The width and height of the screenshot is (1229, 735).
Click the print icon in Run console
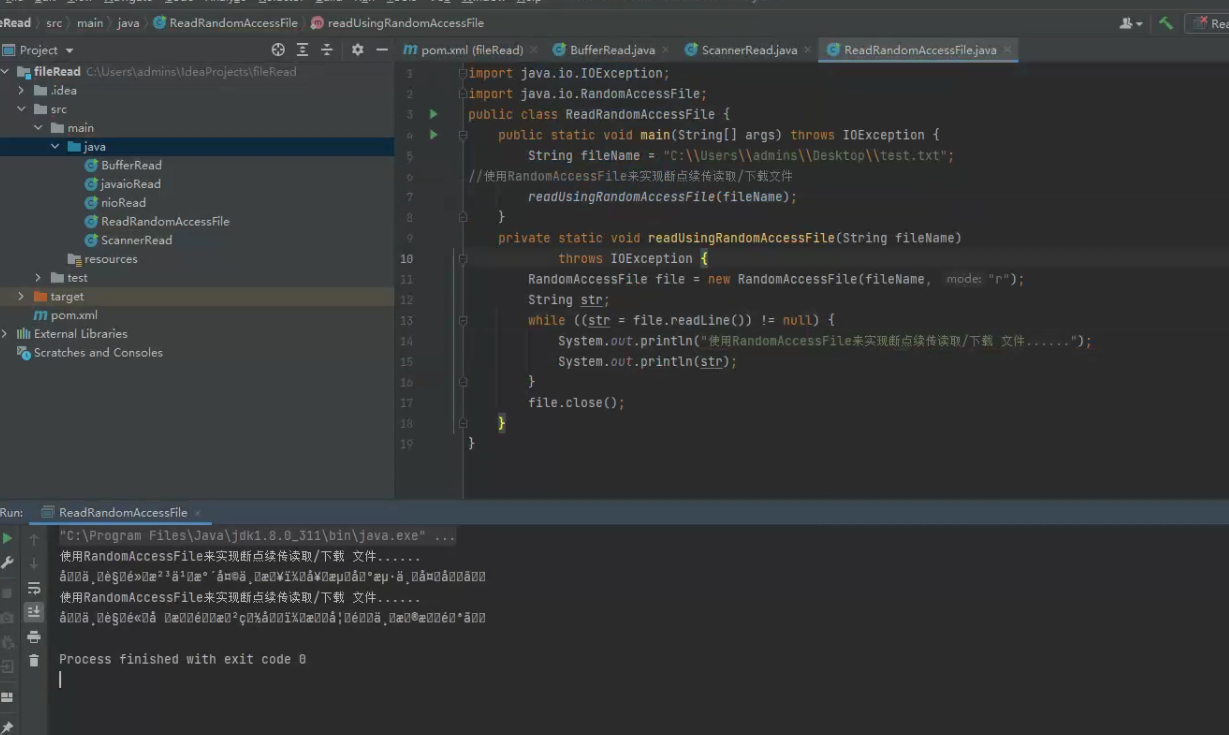point(34,637)
